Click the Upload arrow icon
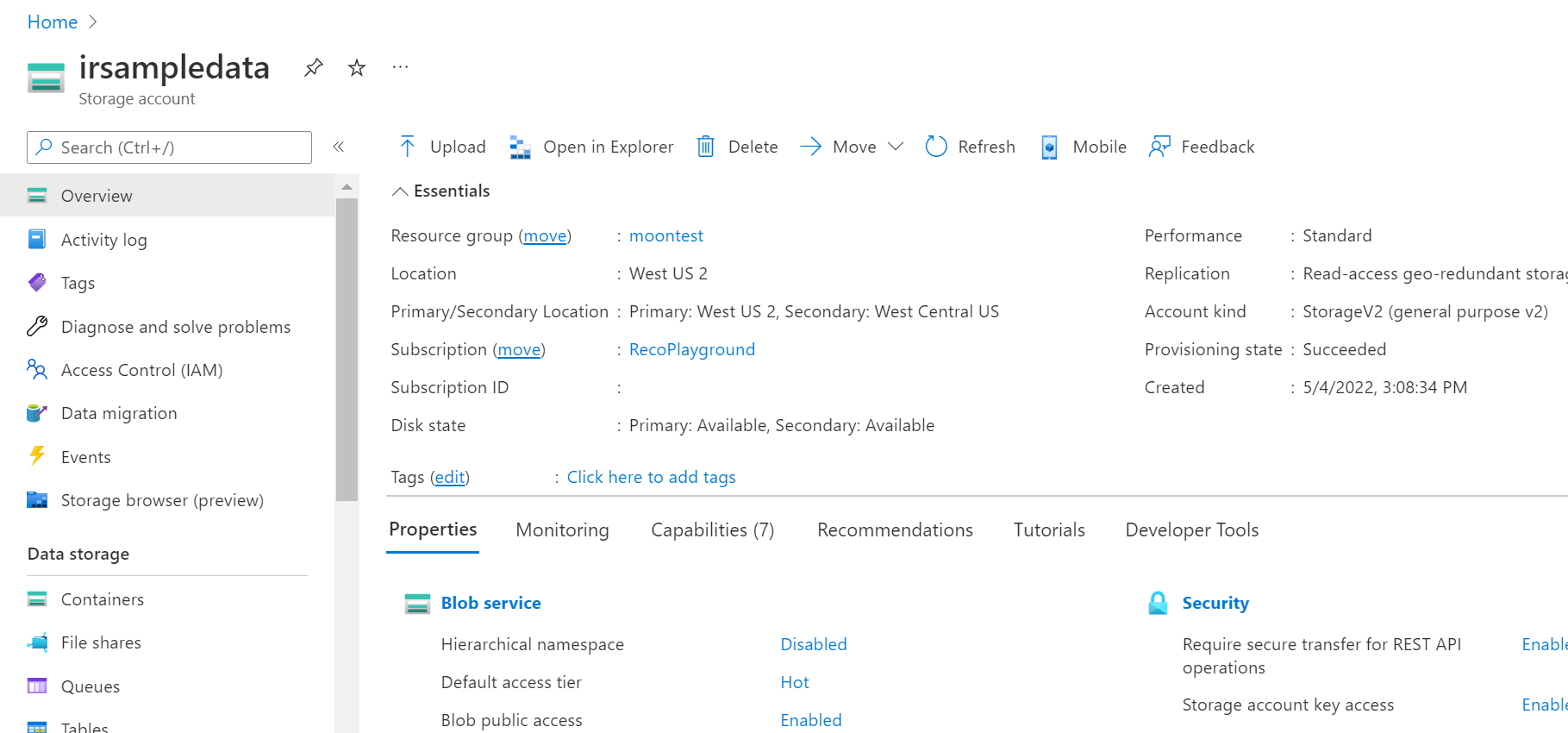Screen dimensions: 1568x733 408,147
